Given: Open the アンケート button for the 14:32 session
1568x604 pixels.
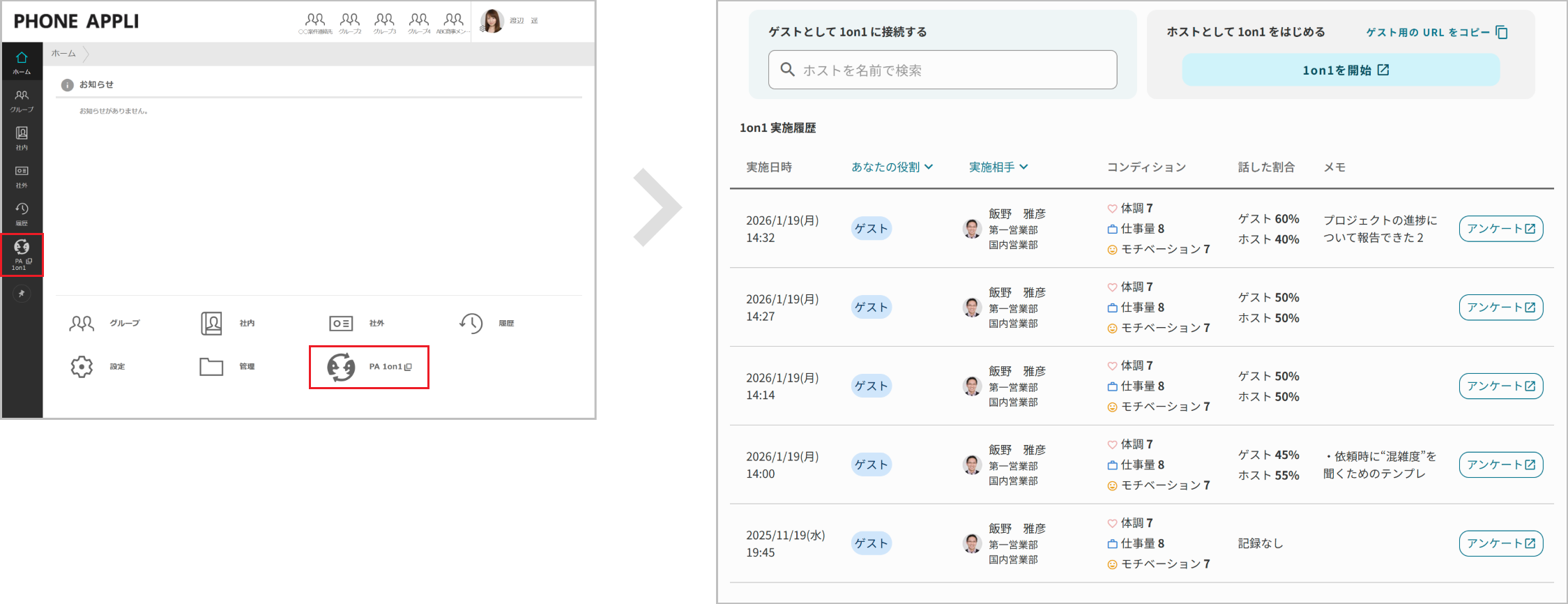Looking at the screenshot, I should tap(1500, 229).
